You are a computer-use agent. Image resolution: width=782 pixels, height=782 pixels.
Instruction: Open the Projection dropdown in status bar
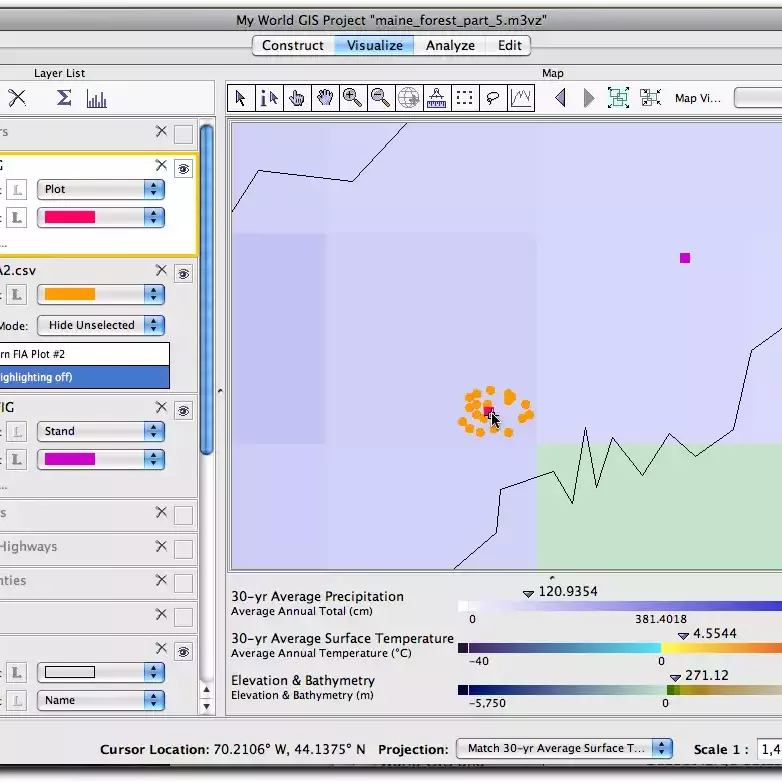(564, 748)
